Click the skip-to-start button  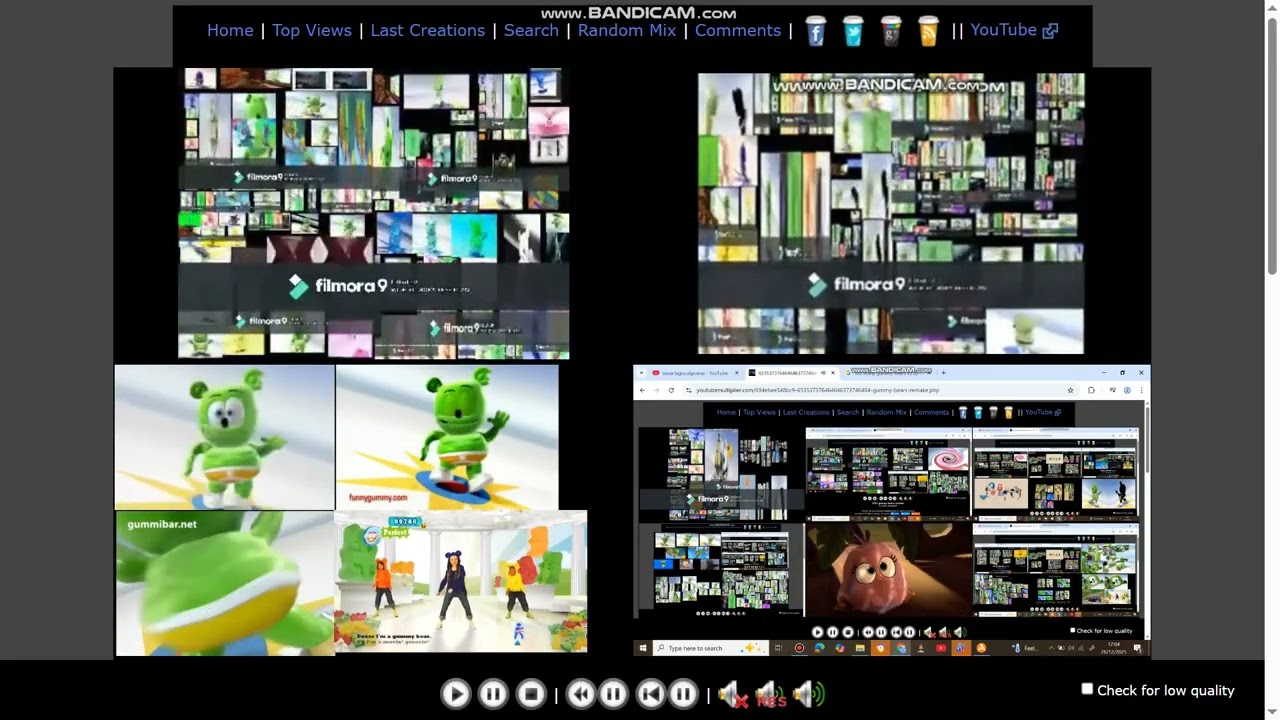click(651, 694)
